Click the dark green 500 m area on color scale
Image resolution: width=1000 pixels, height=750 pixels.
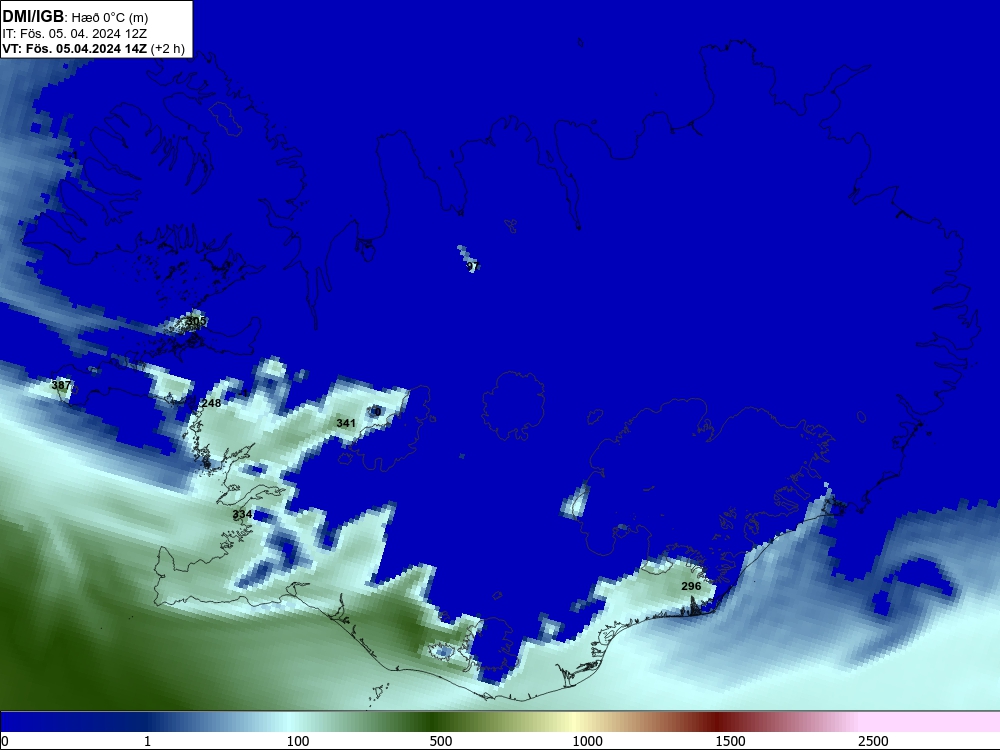pos(434,722)
